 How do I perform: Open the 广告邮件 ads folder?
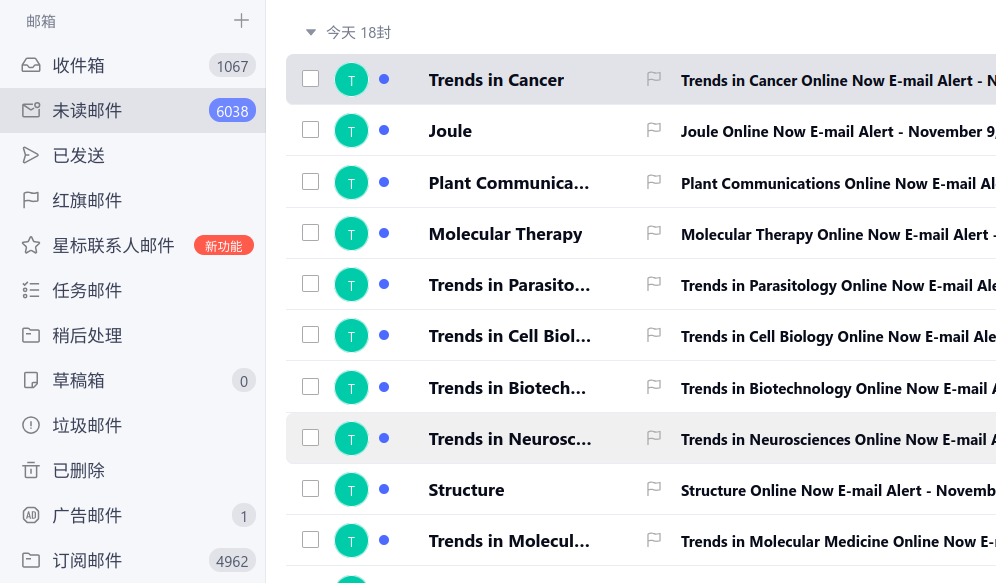[x=133, y=516]
